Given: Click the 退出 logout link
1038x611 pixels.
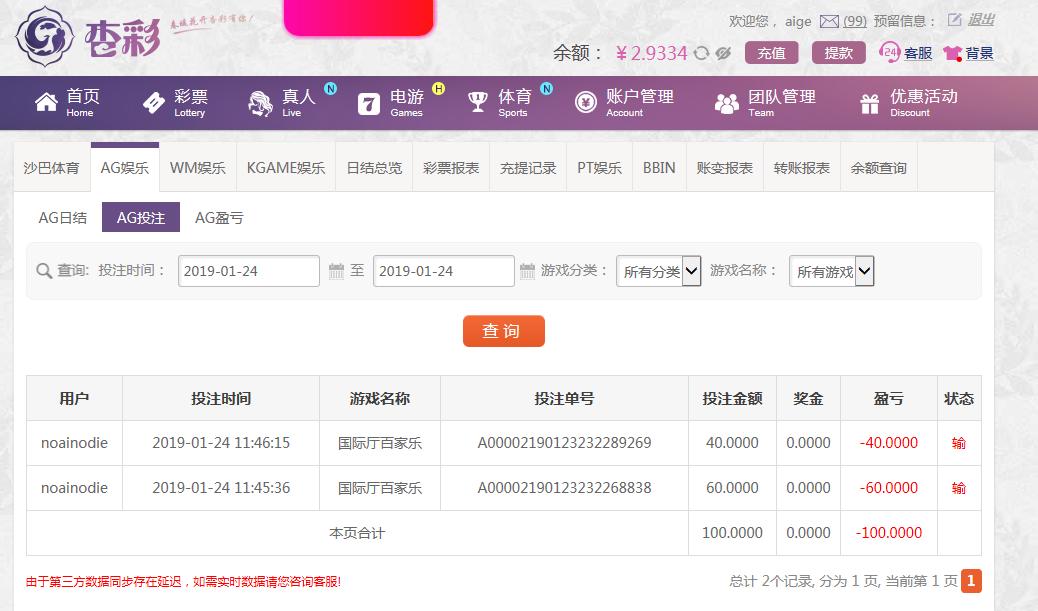Looking at the screenshot, I should coord(980,20).
